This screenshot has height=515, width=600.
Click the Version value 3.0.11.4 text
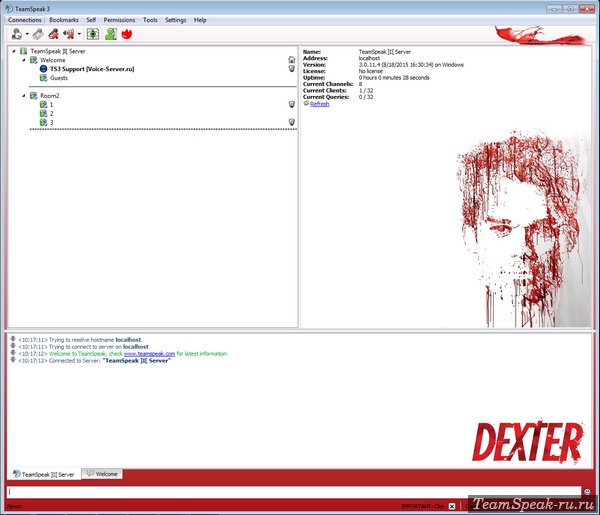(411, 65)
